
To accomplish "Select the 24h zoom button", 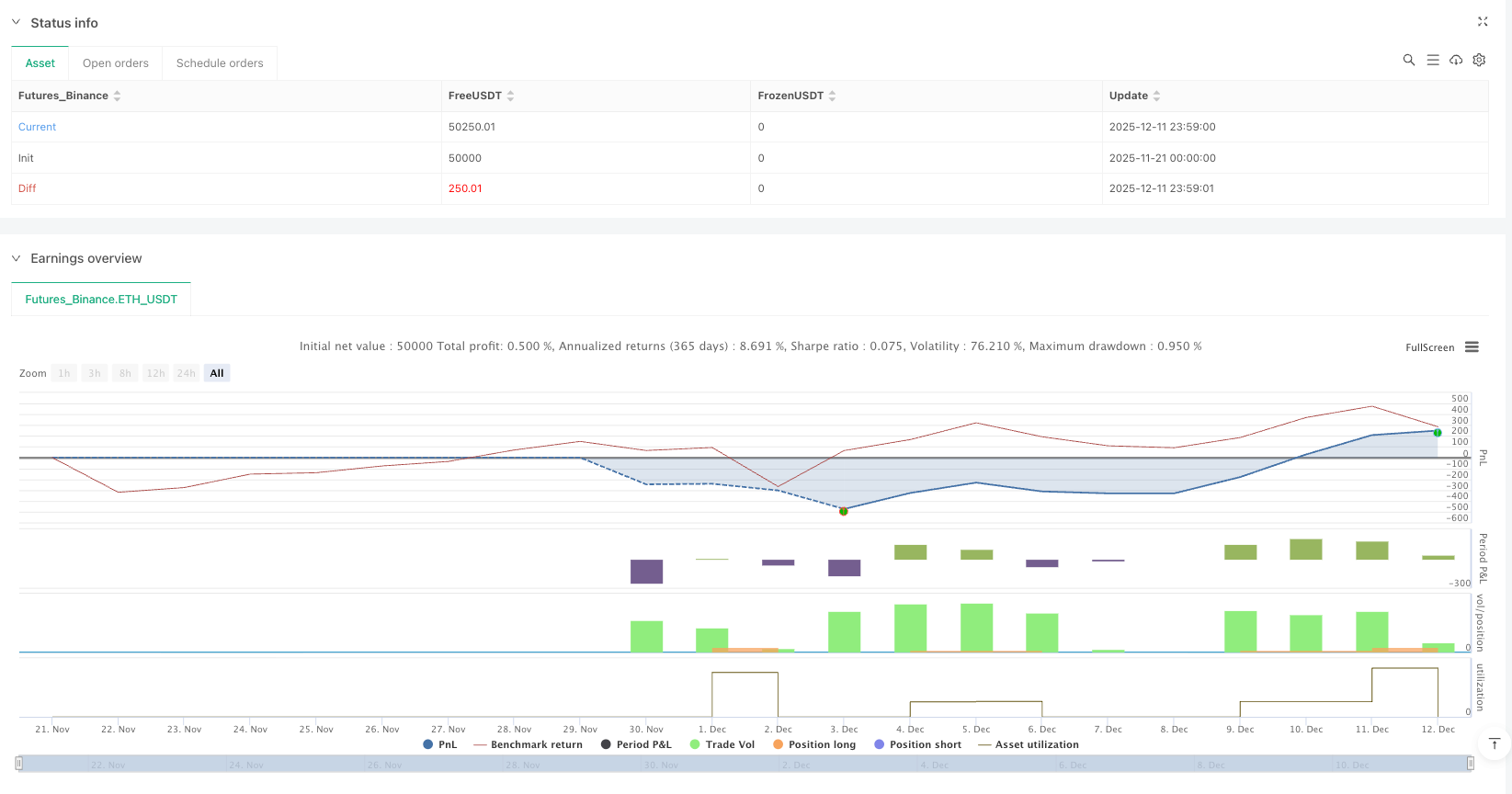I will tap(186, 373).
